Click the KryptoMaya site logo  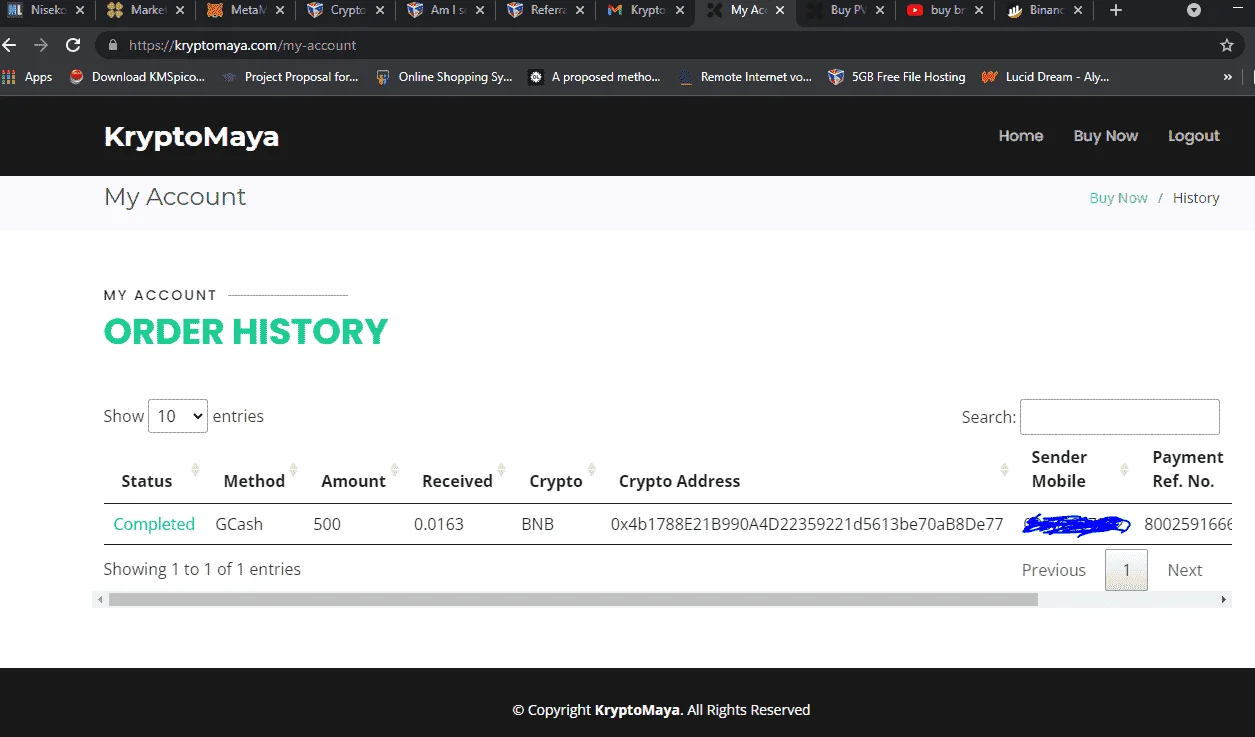pyautogui.click(x=191, y=137)
